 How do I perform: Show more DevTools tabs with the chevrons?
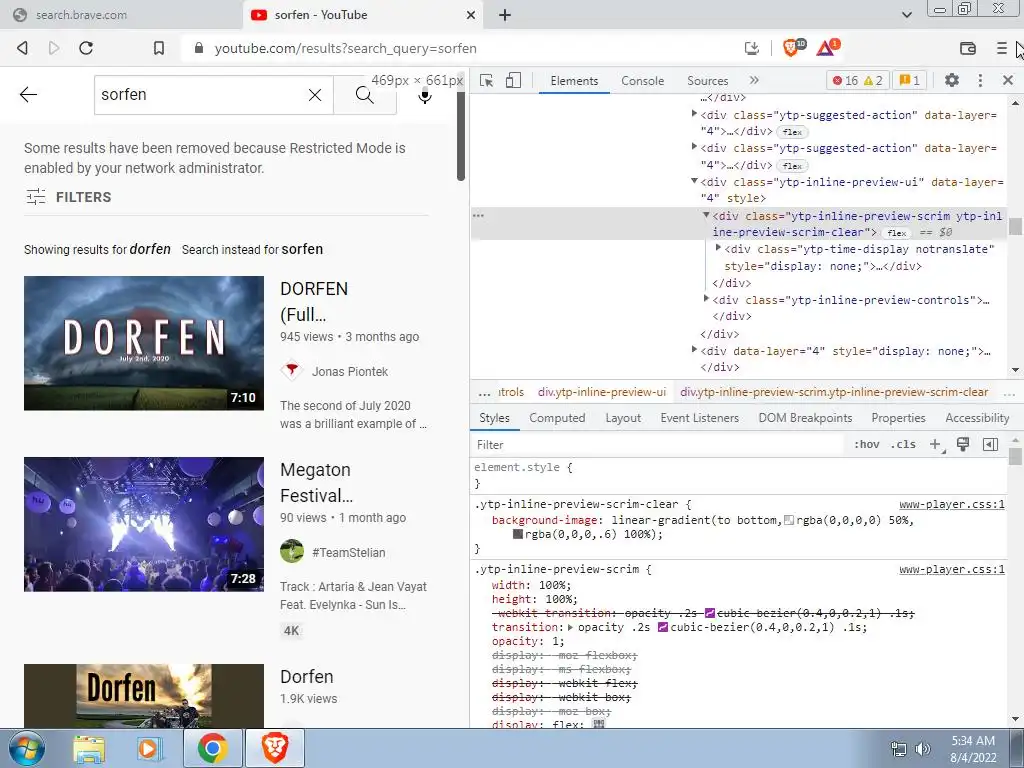pyautogui.click(x=754, y=80)
